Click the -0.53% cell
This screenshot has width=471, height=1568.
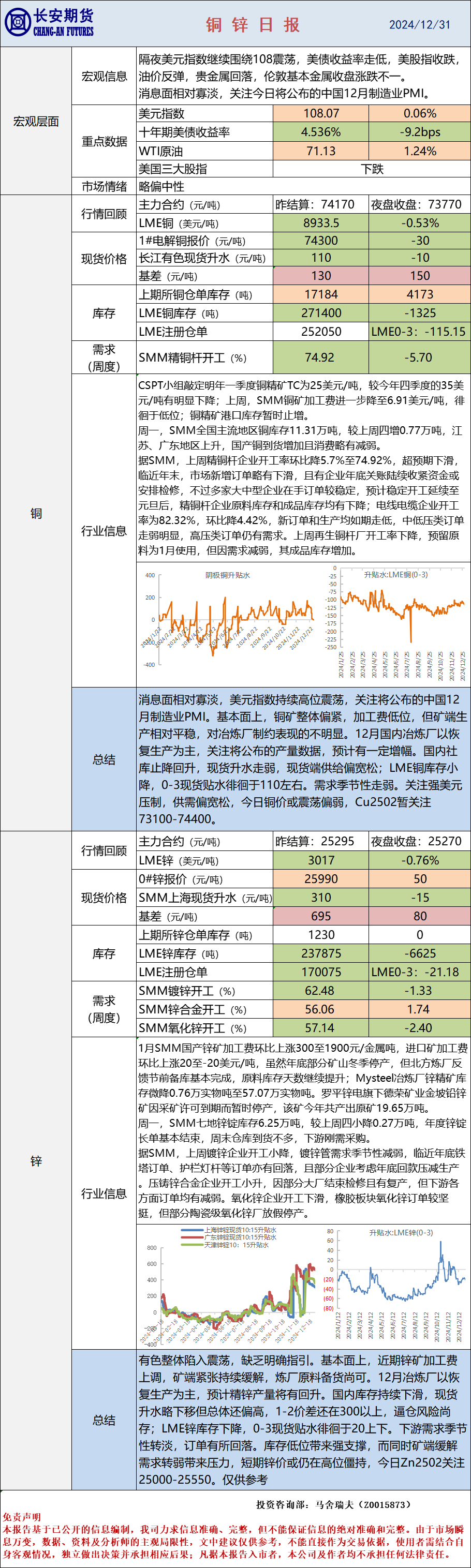tap(420, 223)
